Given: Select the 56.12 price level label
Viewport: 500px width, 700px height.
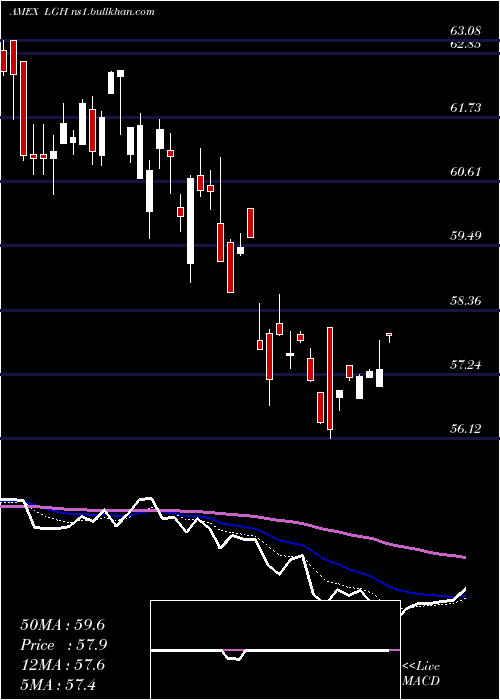Looking at the screenshot, I should (465, 429).
